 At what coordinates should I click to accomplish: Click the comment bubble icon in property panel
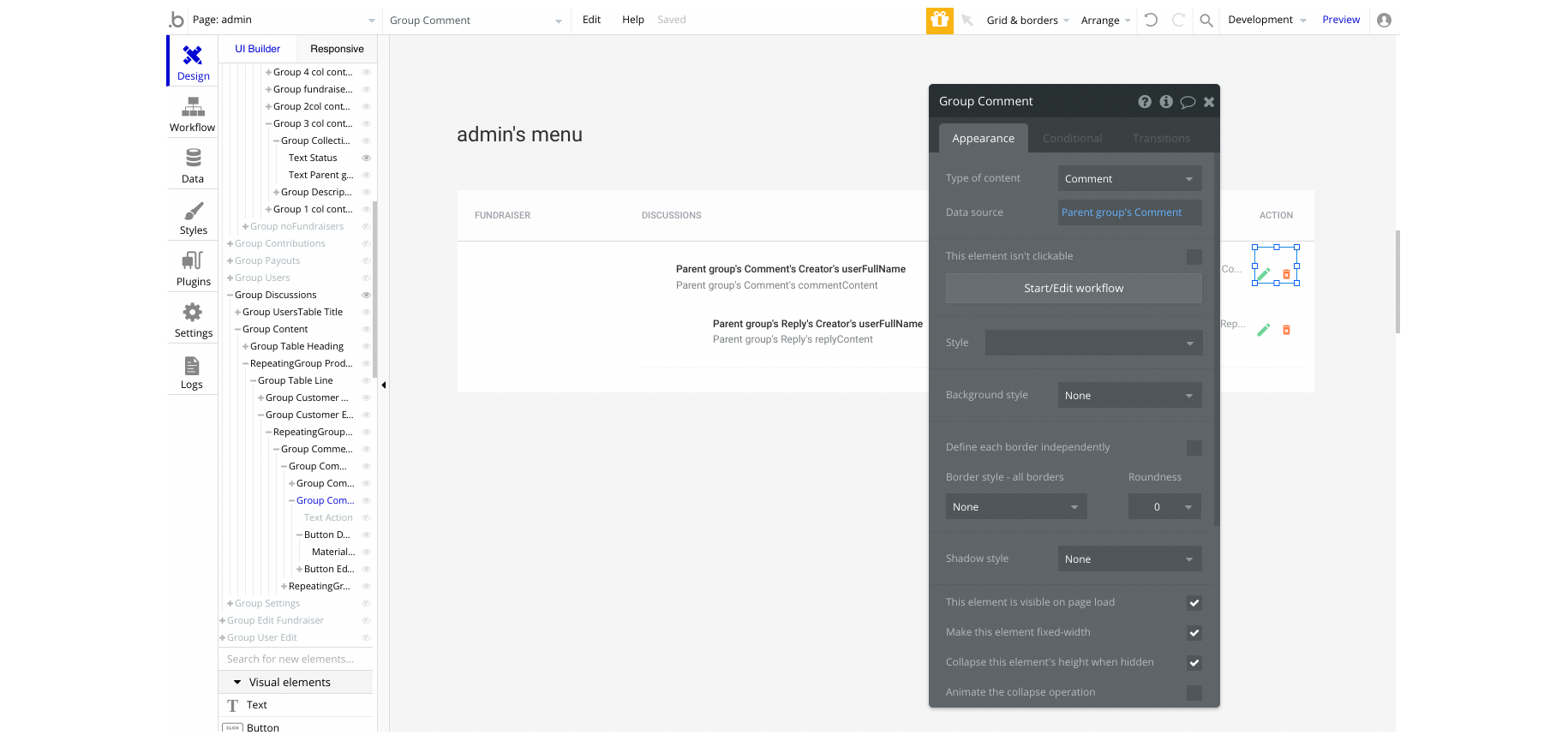(x=1188, y=102)
